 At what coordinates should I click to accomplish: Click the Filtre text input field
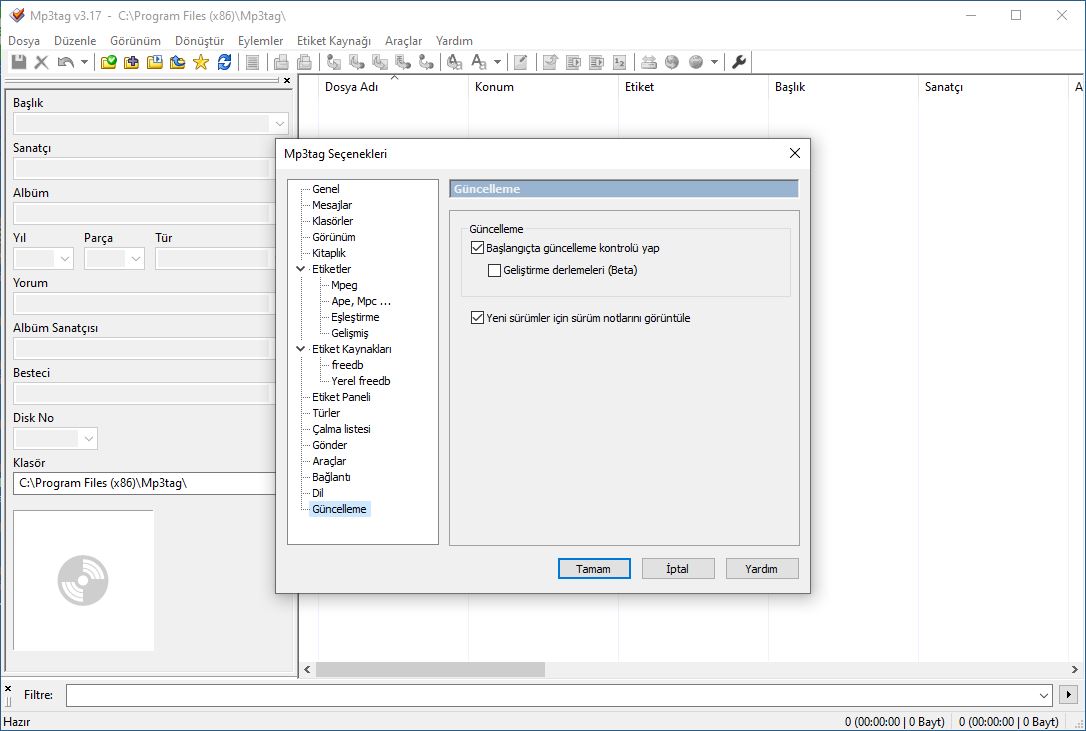point(551,695)
